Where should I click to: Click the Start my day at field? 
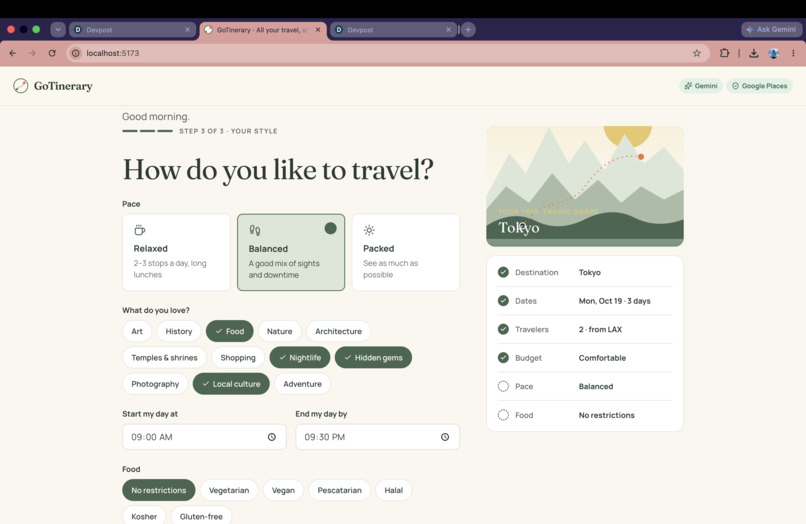204,437
